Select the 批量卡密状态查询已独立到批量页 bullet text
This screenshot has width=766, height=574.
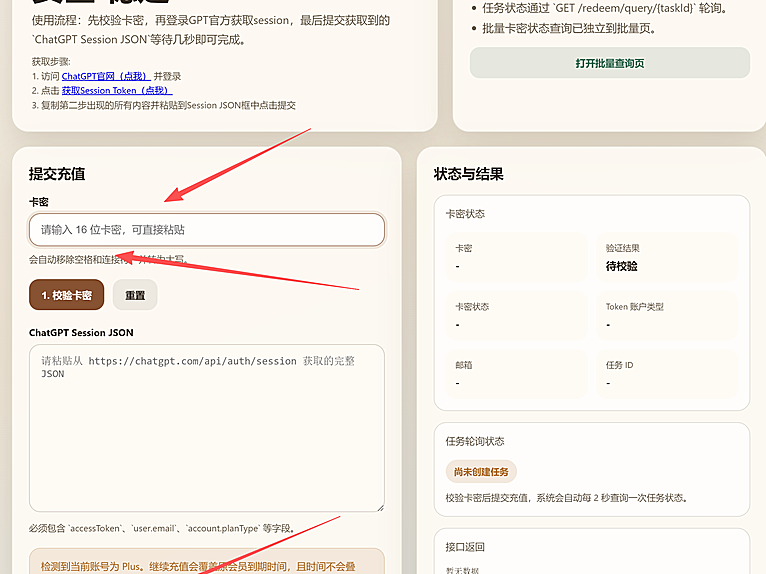[569, 29]
